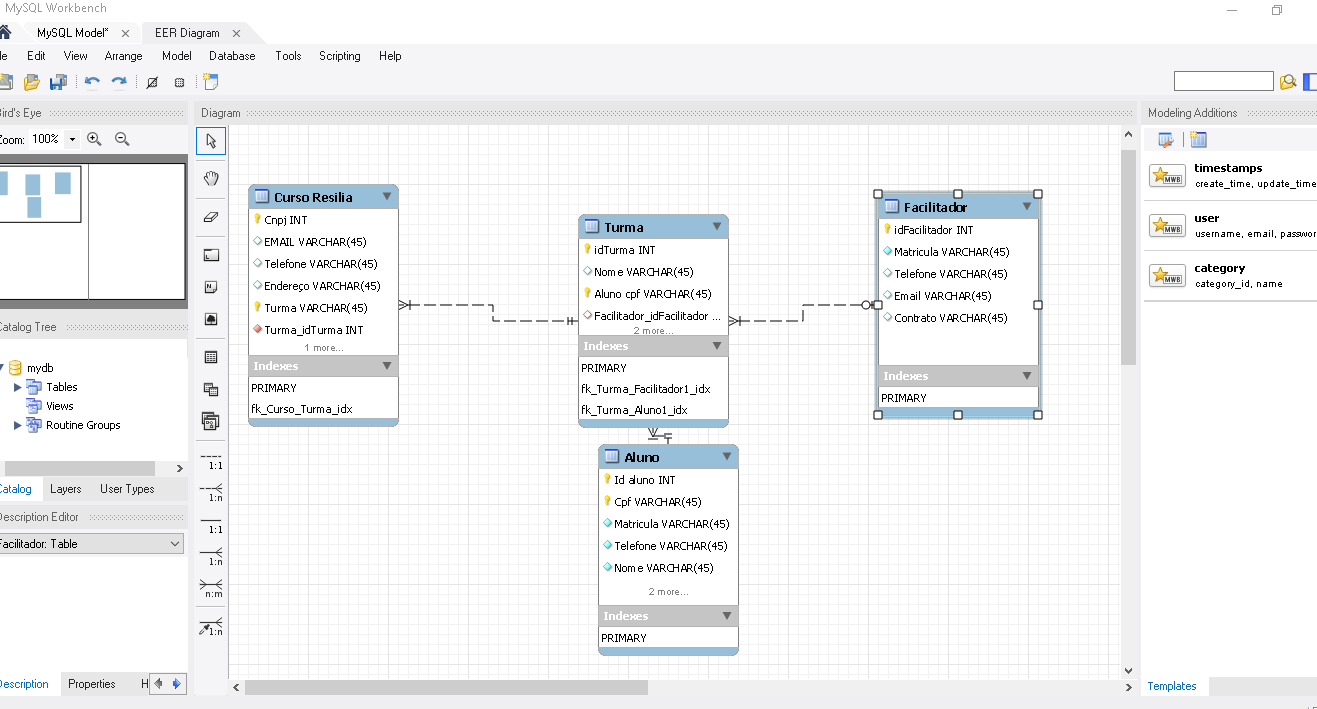The image size is (1317, 709).
Task: Create new diagram note icon in toolbar
Action: (210, 82)
